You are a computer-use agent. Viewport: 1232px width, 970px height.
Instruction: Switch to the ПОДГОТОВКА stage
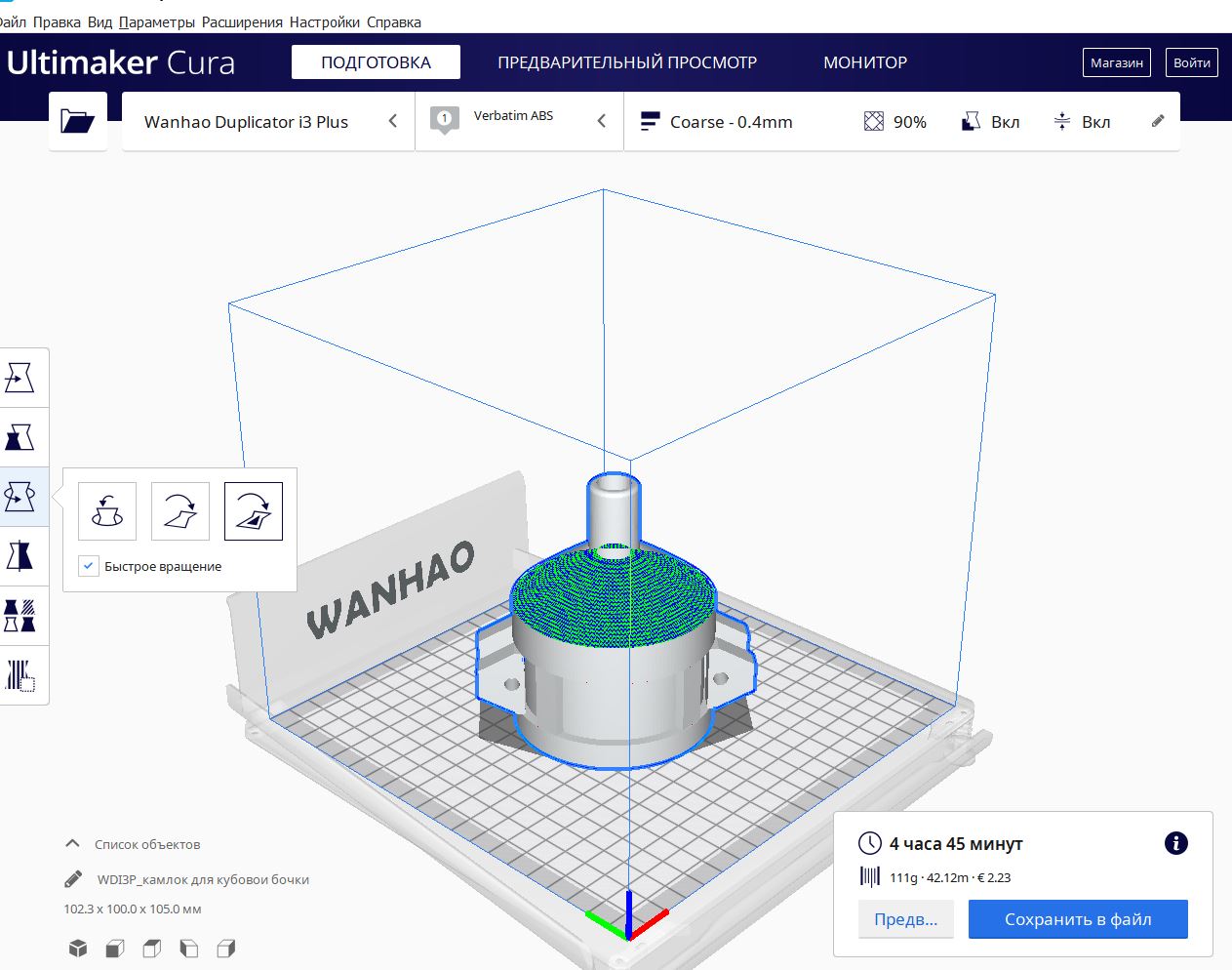[376, 62]
